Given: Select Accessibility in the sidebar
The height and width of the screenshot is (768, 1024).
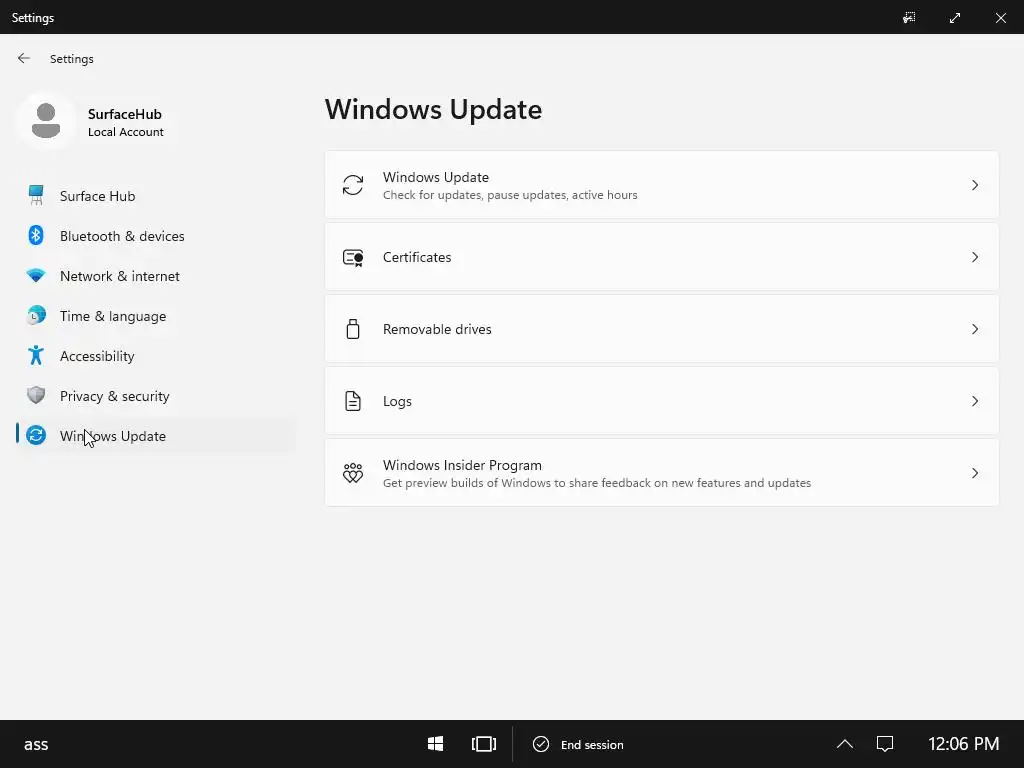Looking at the screenshot, I should click(155, 356).
